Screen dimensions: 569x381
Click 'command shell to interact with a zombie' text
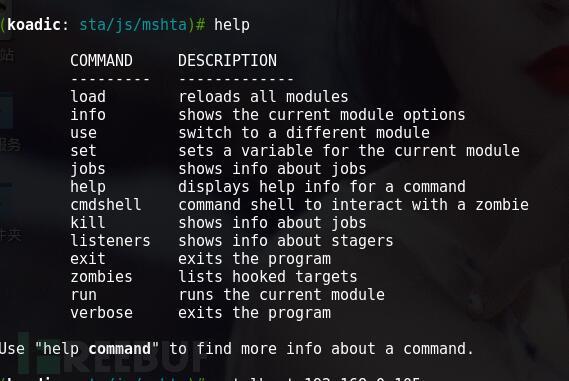point(353,205)
